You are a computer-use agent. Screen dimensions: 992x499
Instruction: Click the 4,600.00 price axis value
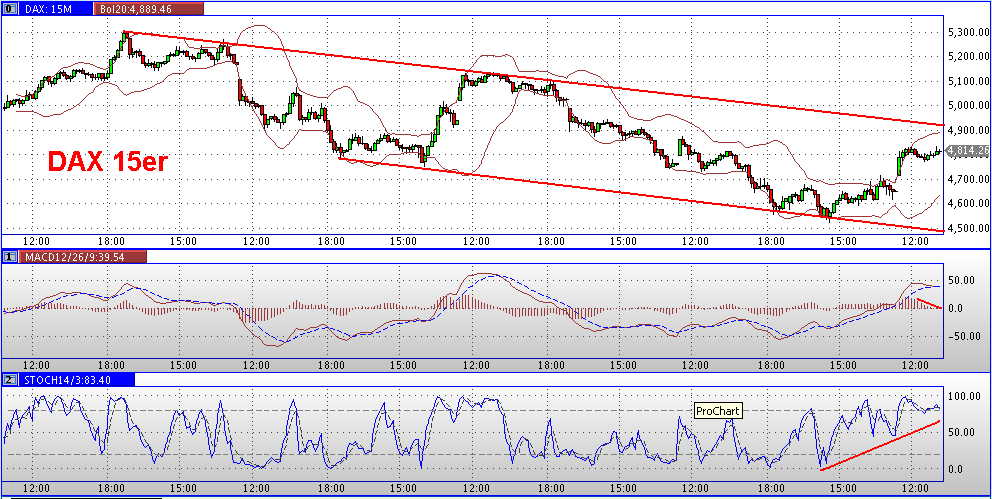969,204
